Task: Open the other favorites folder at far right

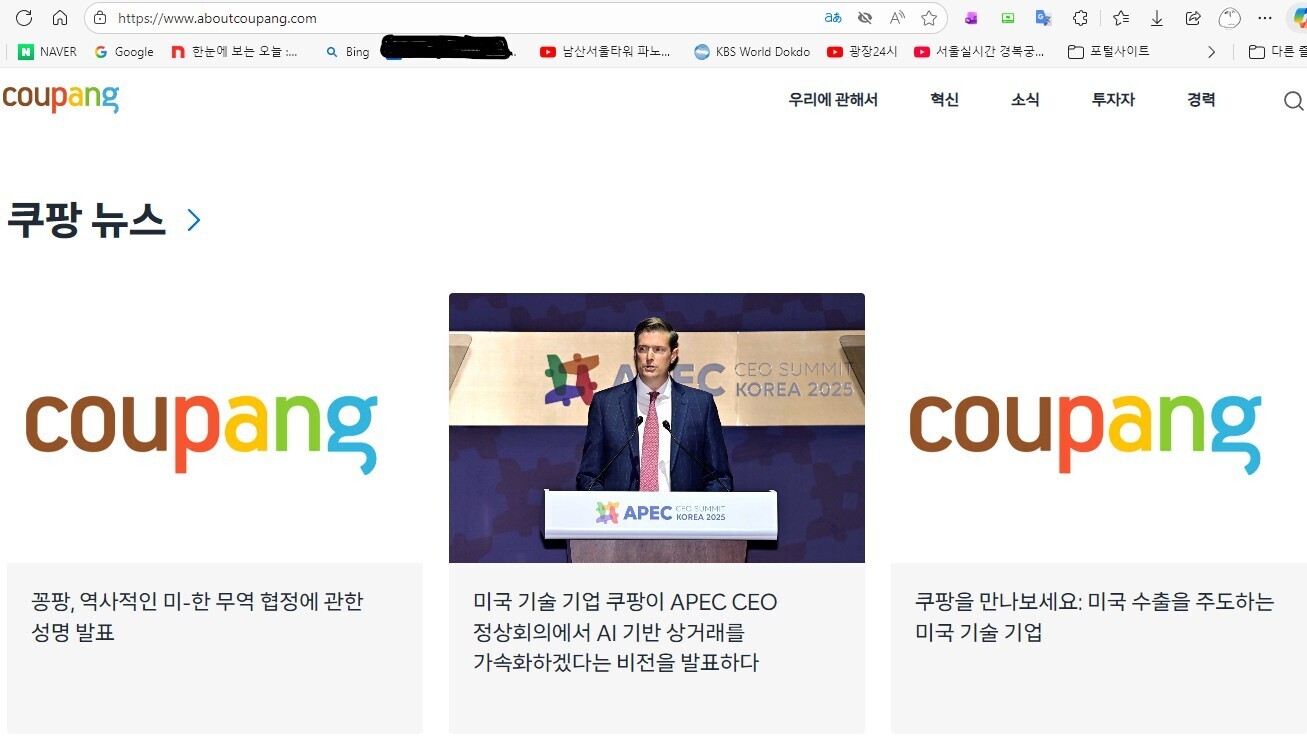Action: (1277, 52)
